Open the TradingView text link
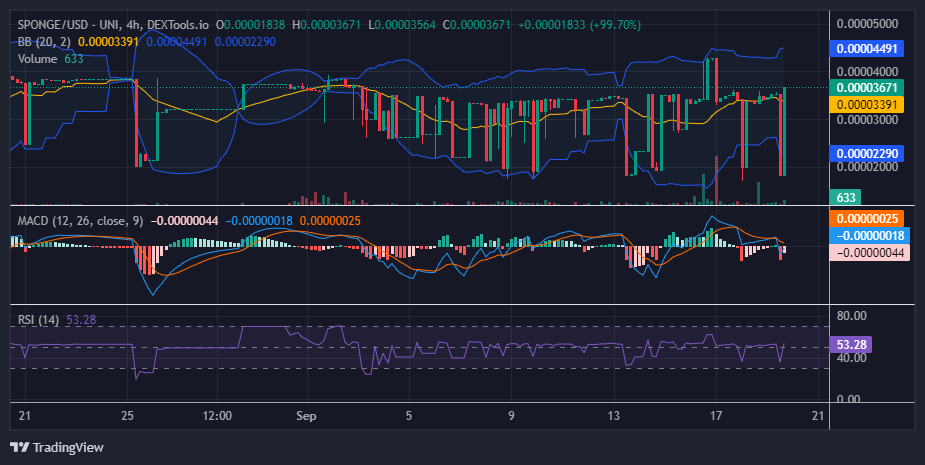 click(x=68, y=447)
